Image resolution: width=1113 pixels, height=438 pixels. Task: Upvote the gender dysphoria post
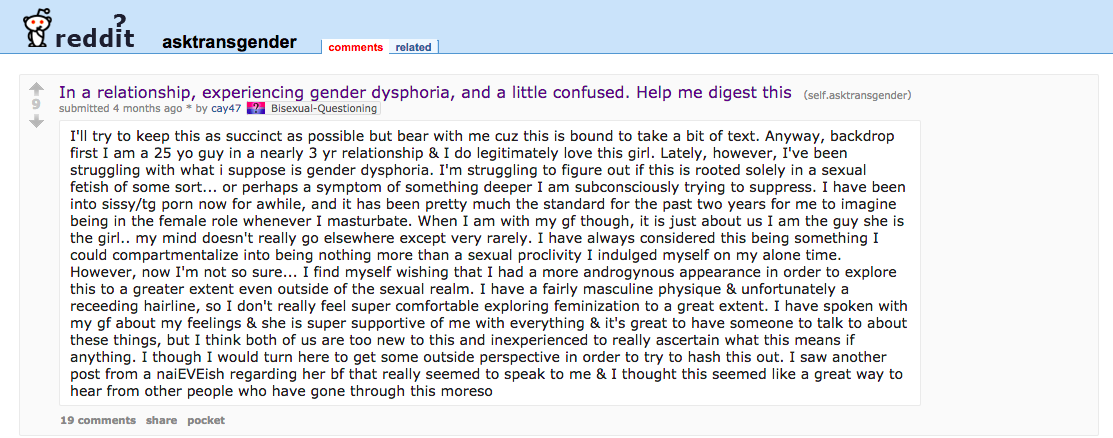pyautogui.click(x=36, y=87)
